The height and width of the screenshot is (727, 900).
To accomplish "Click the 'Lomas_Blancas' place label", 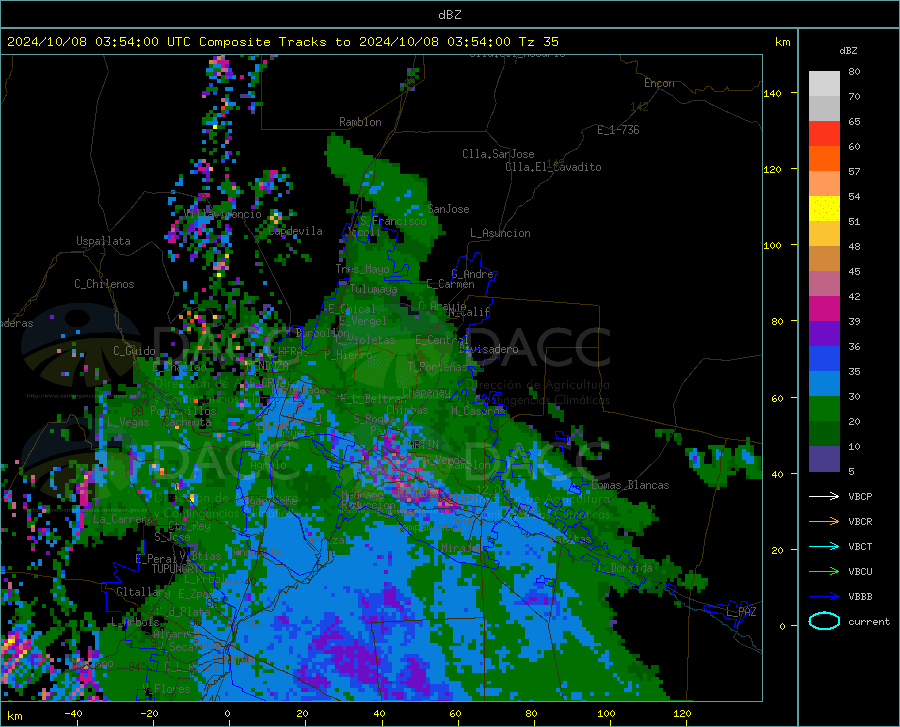I will [x=630, y=485].
